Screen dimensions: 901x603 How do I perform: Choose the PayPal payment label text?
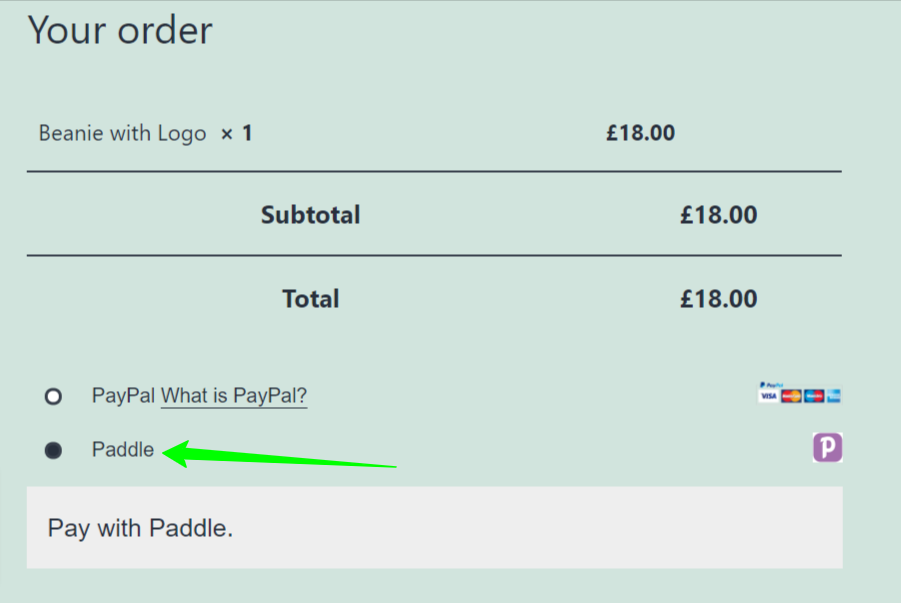tap(123, 395)
